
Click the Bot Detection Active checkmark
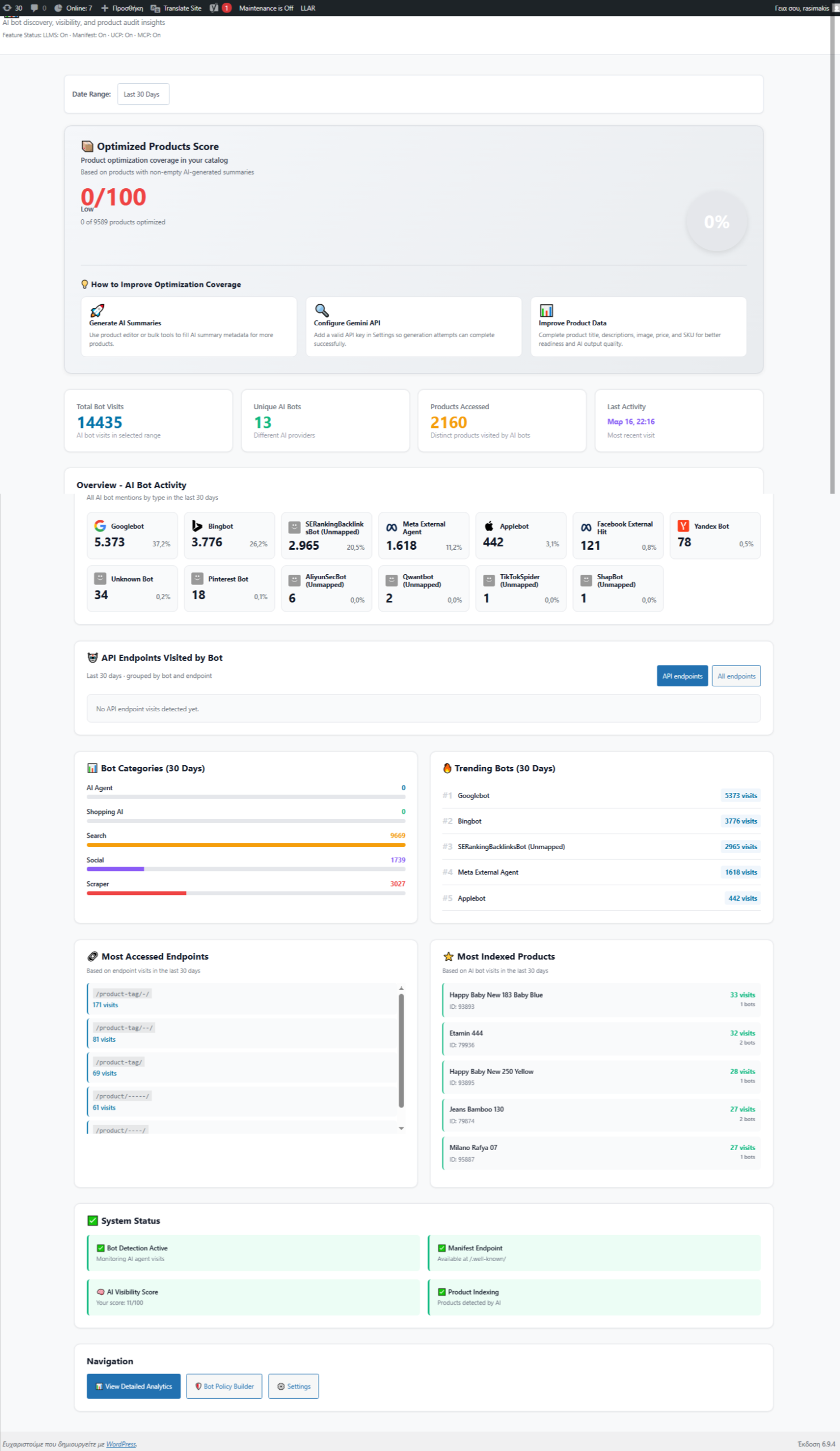pyautogui.click(x=101, y=1248)
